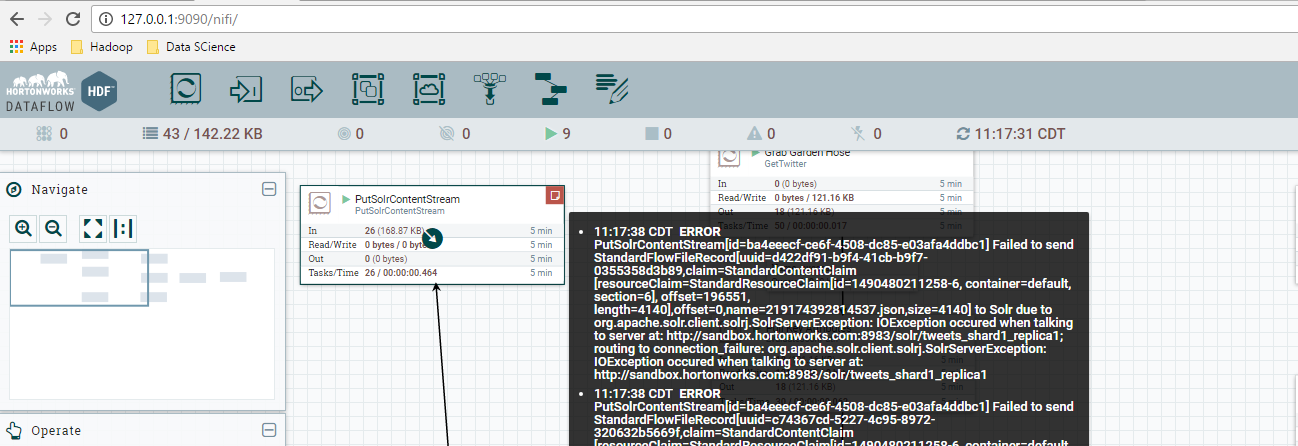Collapse the Operate panel
Screen dimensions: 1298x446
point(269,430)
